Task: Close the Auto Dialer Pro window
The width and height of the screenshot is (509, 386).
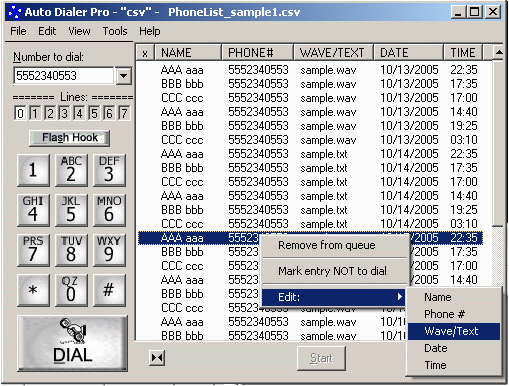Action: pyautogui.click(x=493, y=12)
